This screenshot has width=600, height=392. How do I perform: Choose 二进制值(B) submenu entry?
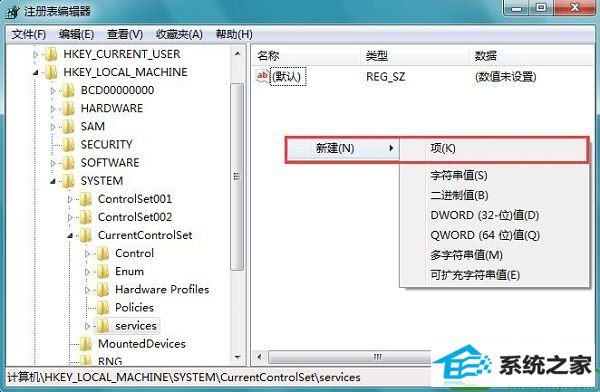(x=459, y=195)
